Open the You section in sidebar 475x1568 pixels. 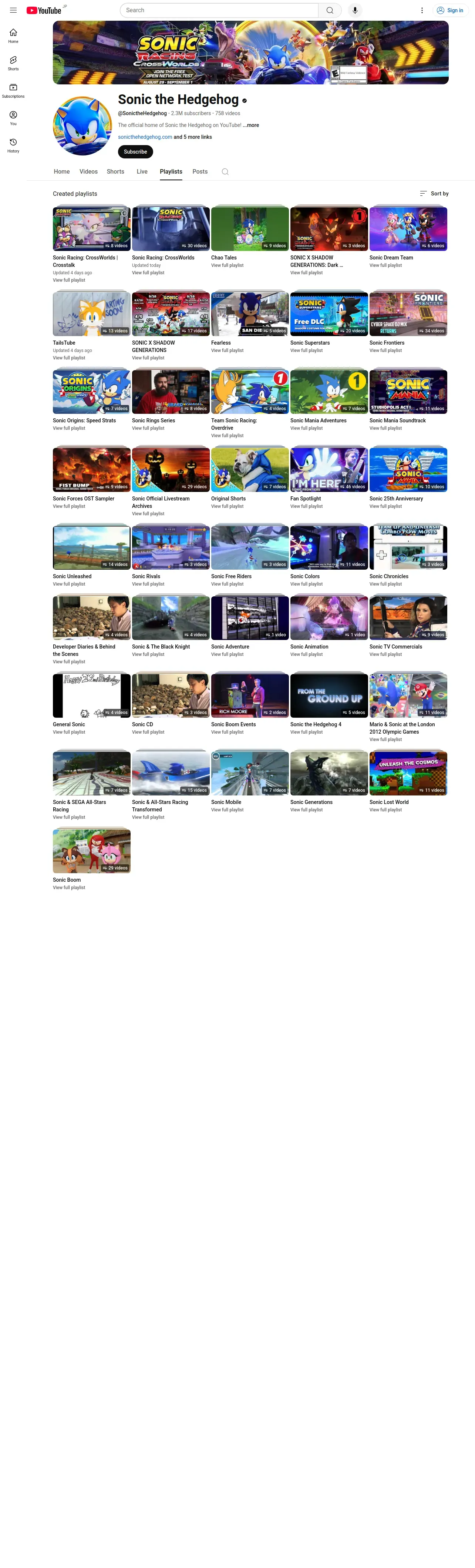coord(13,118)
